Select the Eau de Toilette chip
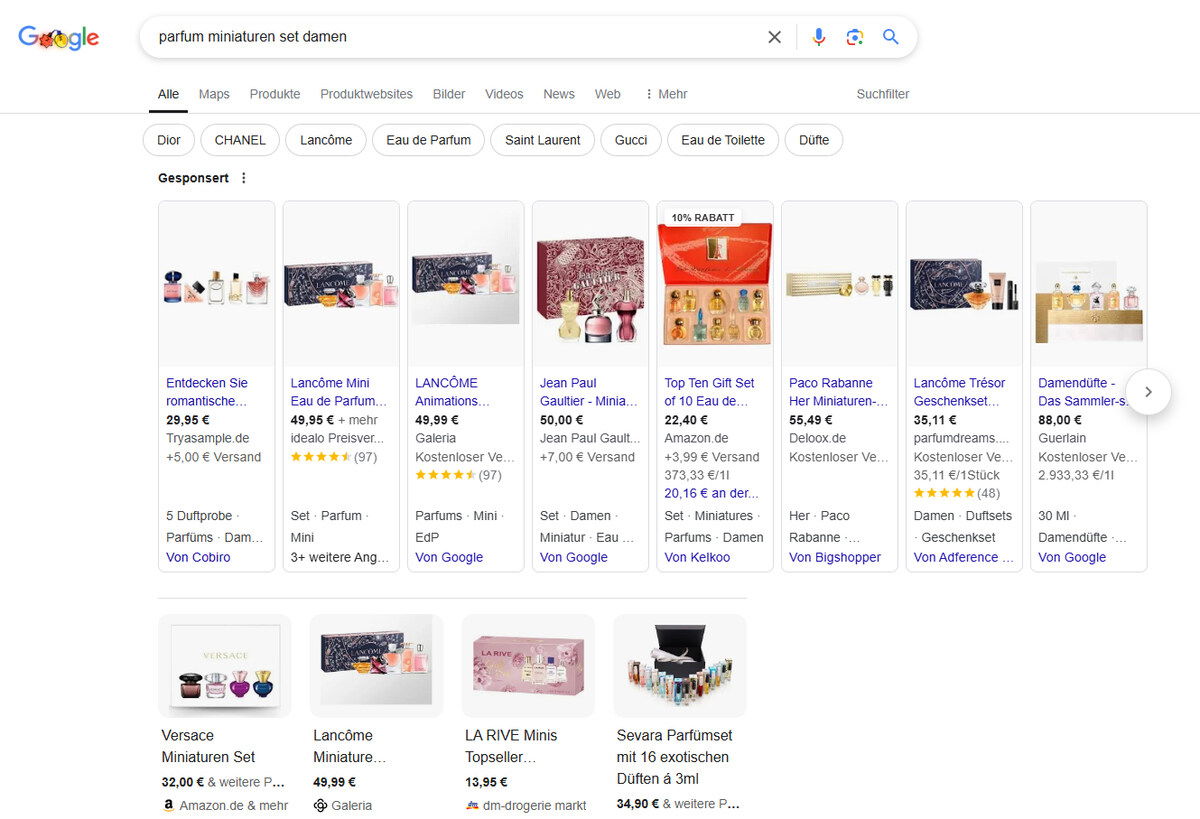This screenshot has width=1200, height=819. (x=723, y=140)
